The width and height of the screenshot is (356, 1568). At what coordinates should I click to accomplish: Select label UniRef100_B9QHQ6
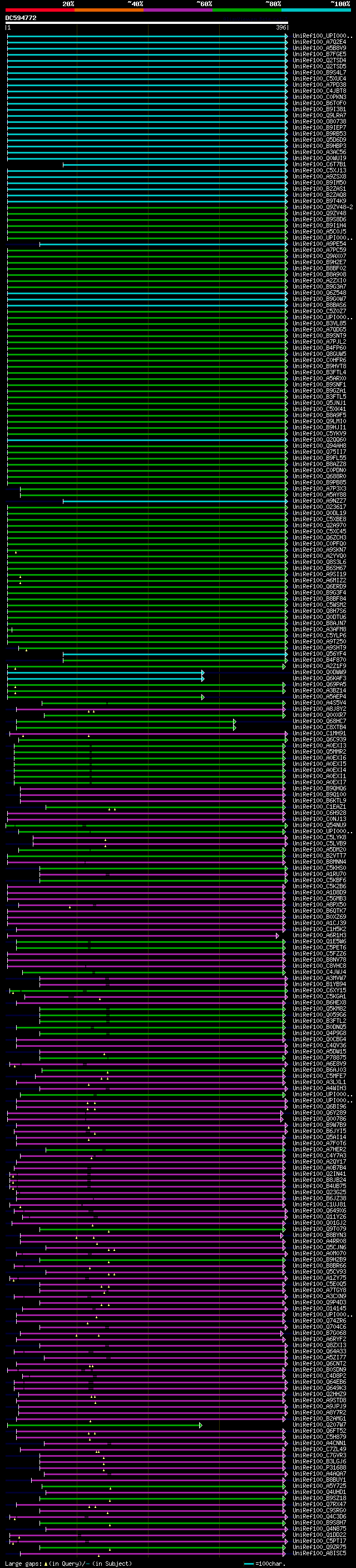click(319, 788)
